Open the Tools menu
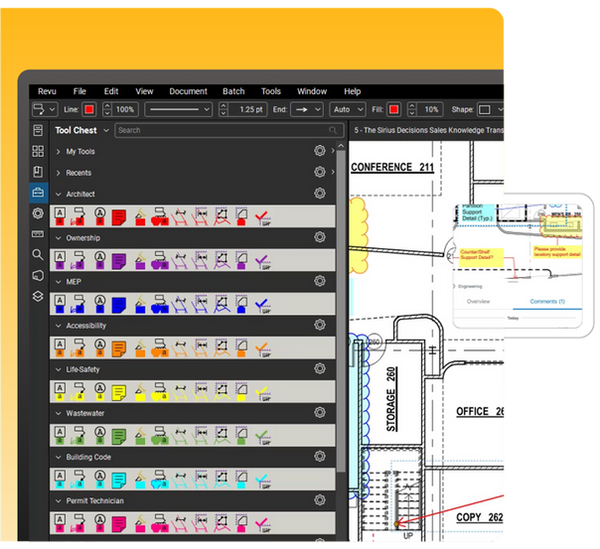This screenshot has width=600, height=549. click(x=271, y=91)
